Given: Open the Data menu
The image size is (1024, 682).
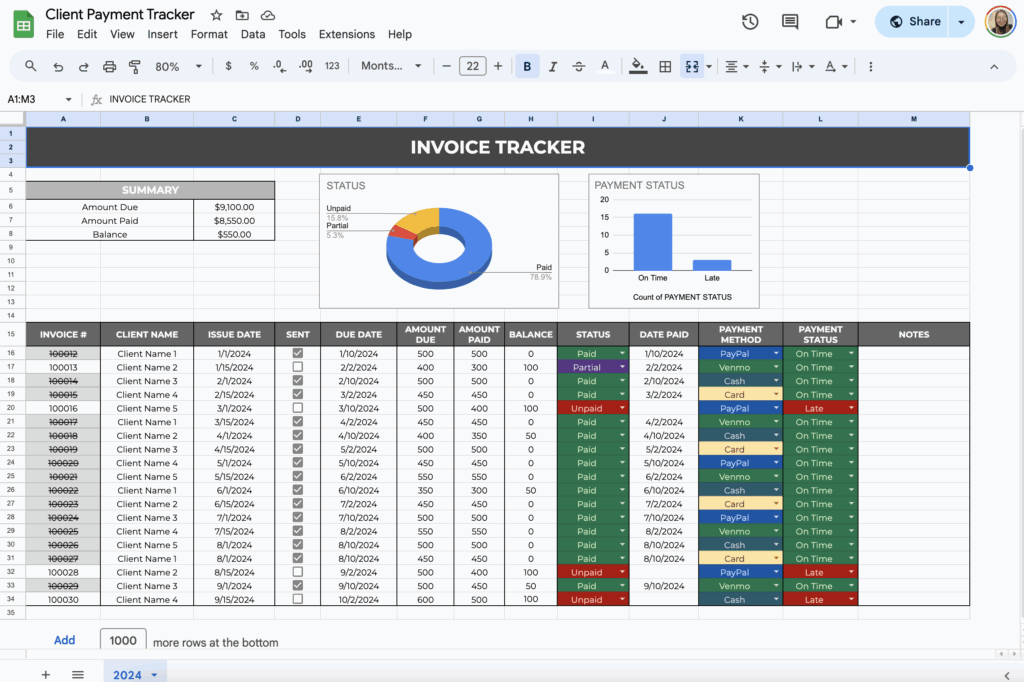Looking at the screenshot, I should tap(253, 33).
